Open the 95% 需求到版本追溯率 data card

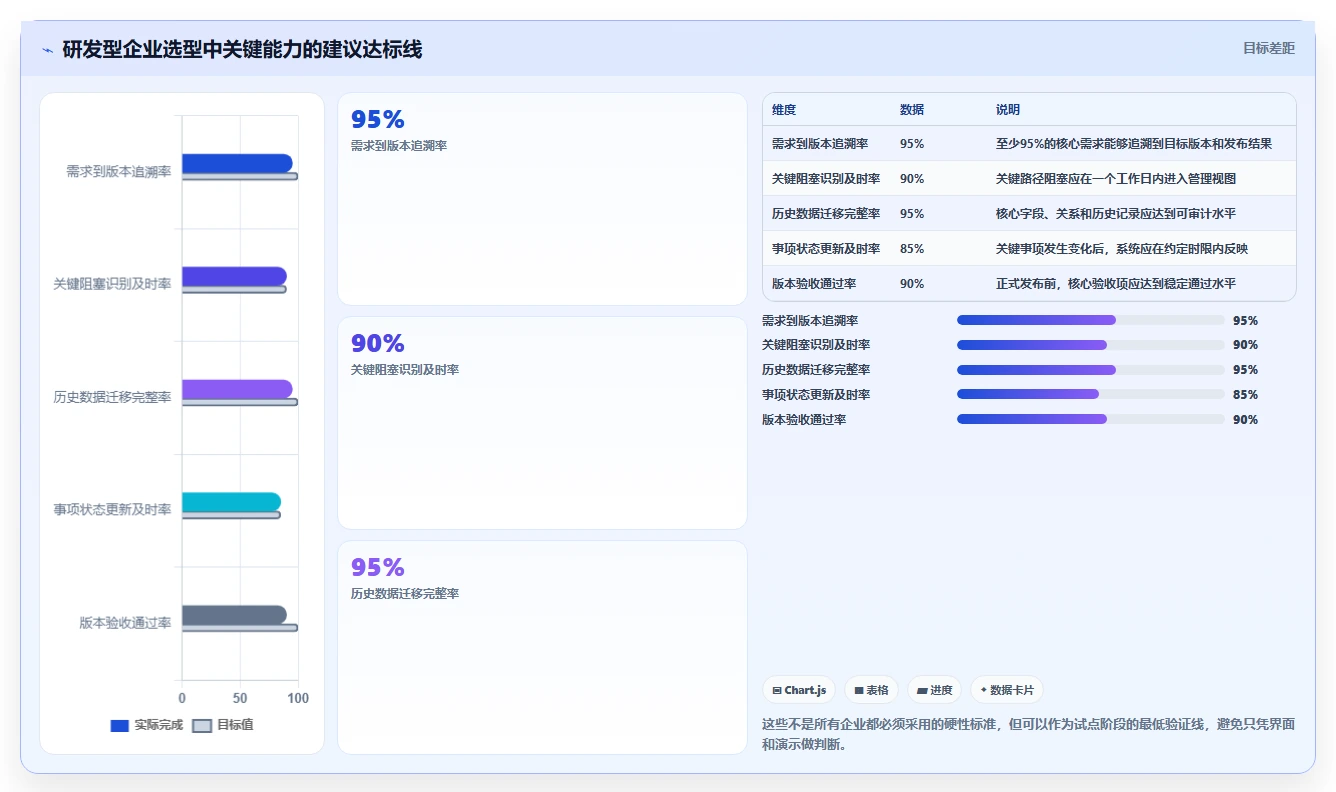point(542,199)
